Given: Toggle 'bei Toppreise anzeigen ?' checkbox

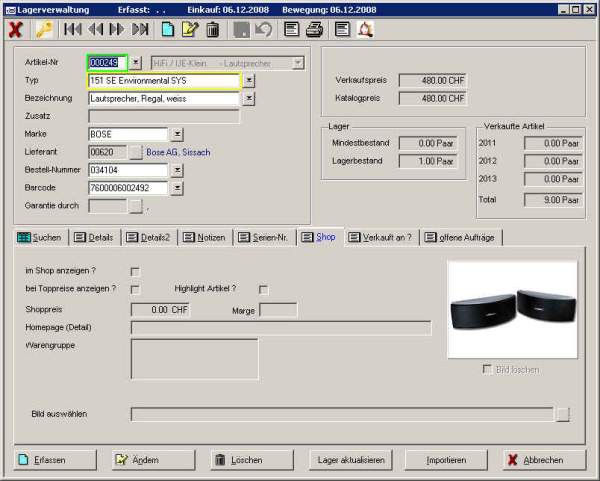Looking at the screenshot, I should tap(135, 289).
